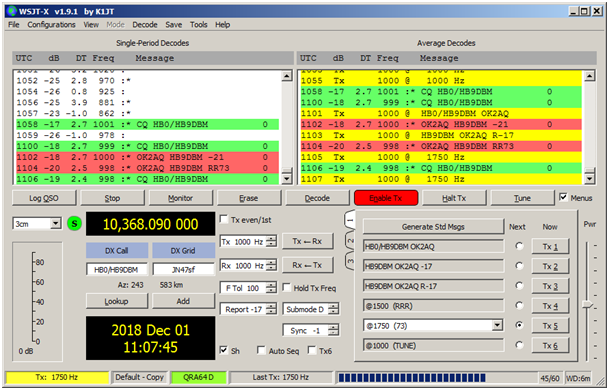Click the @1000 (TUNE) message field
609x390 pixels.
[x=433, y=346]
